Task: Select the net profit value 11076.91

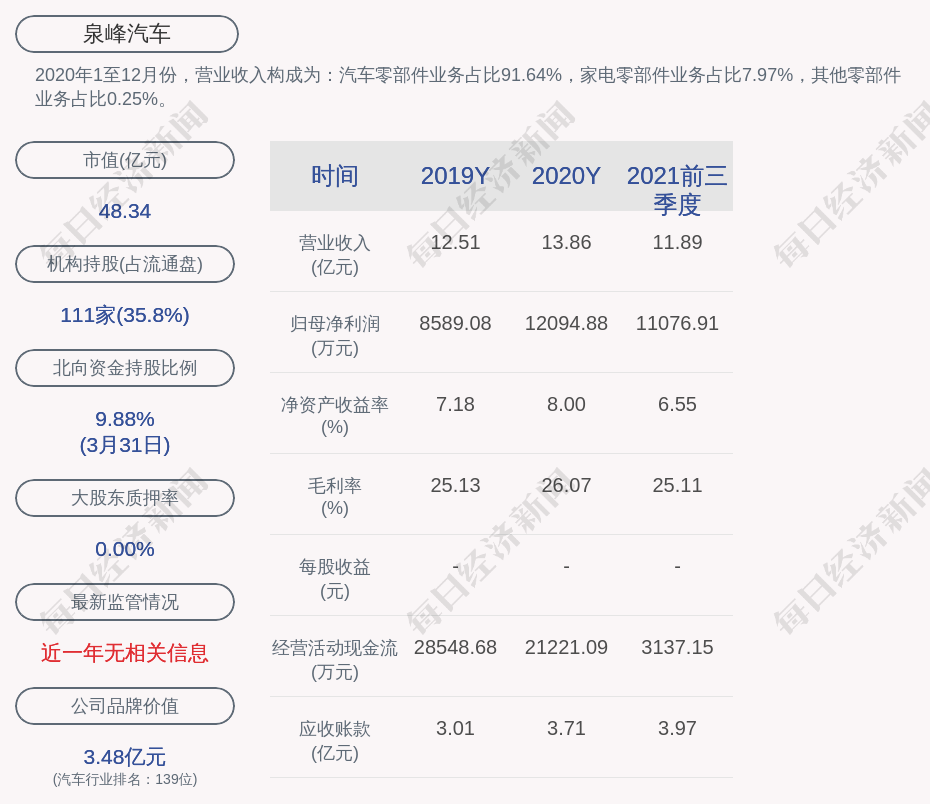Action: 677,323
